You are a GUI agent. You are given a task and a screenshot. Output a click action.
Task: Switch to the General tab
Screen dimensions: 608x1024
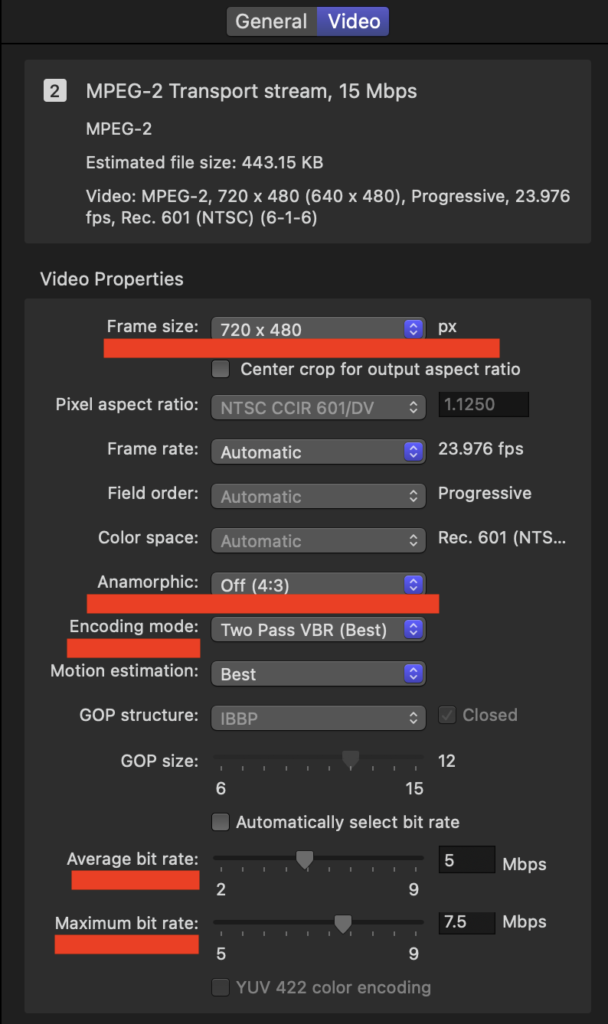point(271,21)
